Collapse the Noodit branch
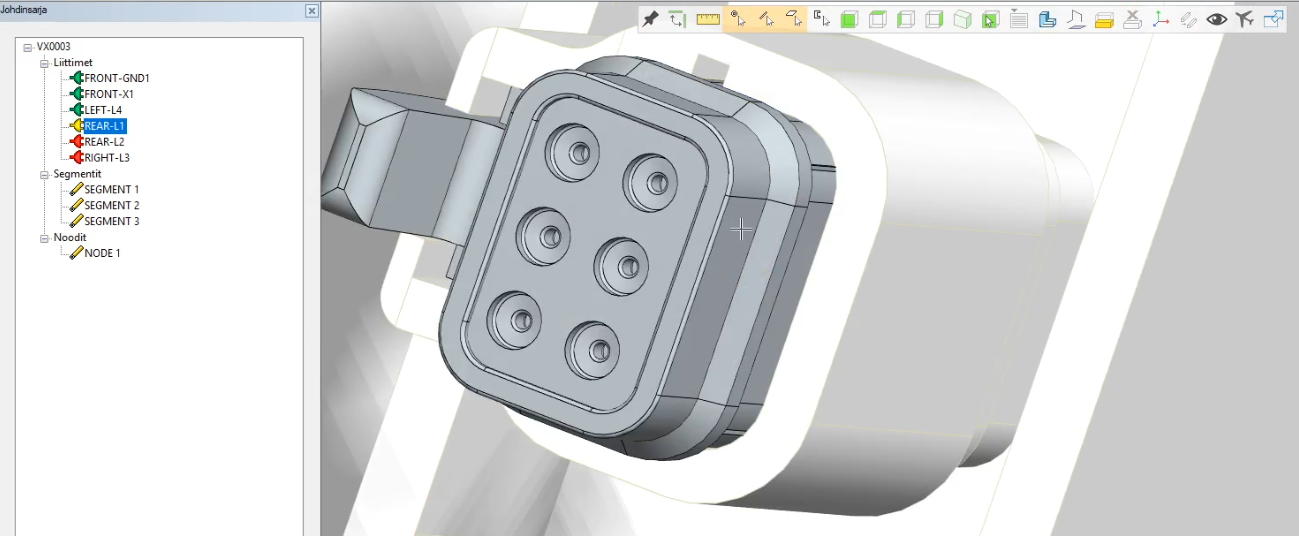 pos(44,238)
